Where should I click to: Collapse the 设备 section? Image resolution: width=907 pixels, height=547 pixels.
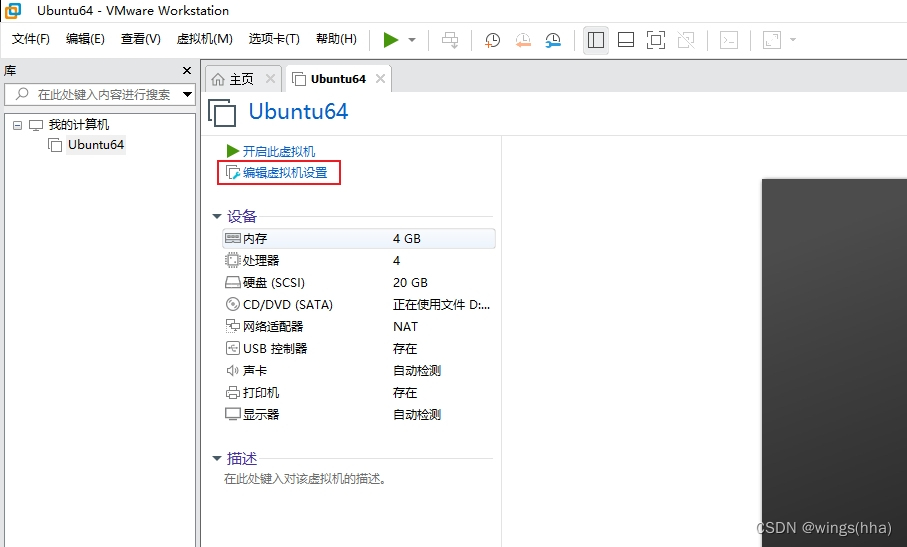pos(217,216)
